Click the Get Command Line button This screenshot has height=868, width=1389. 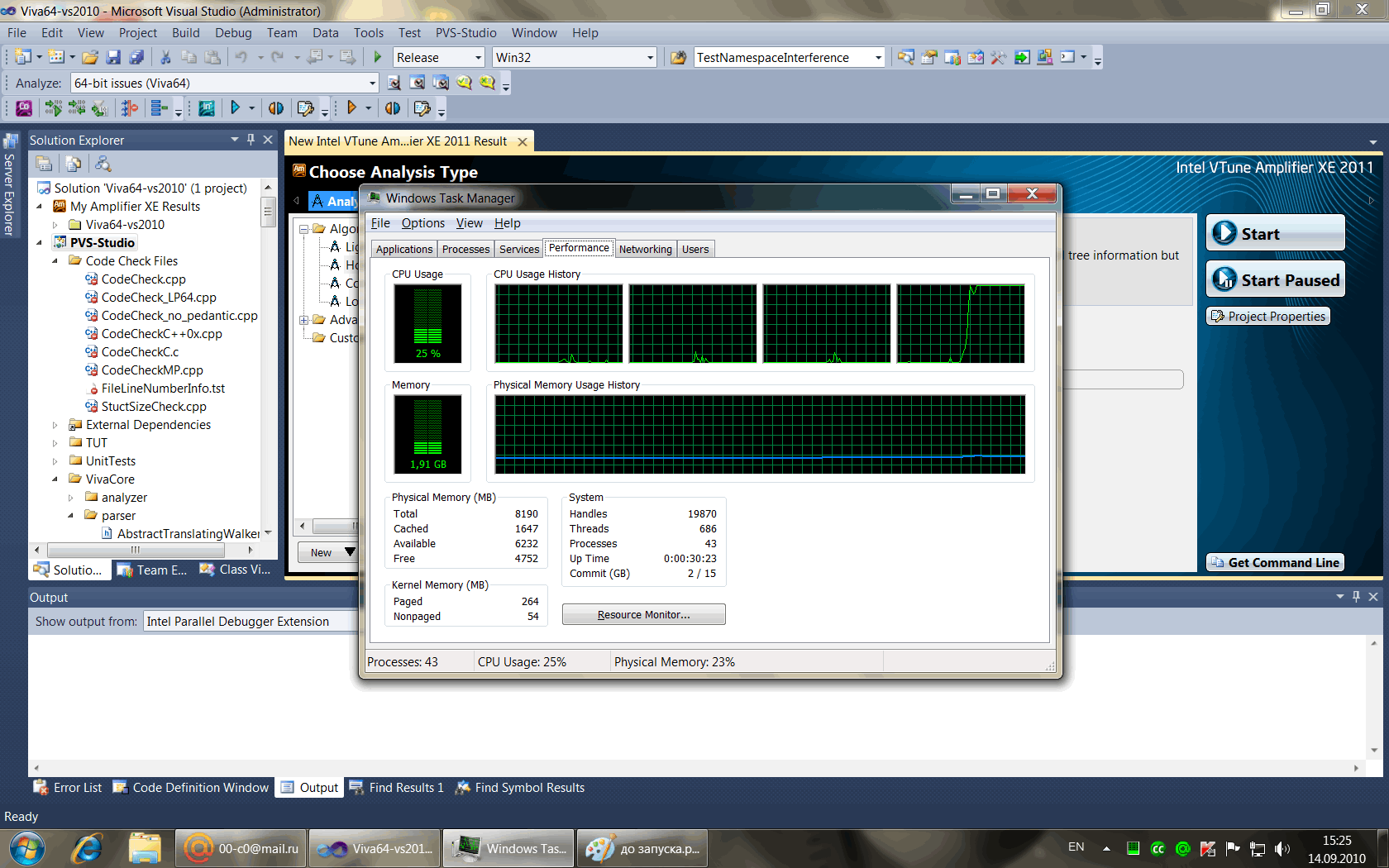(1275, 562)
